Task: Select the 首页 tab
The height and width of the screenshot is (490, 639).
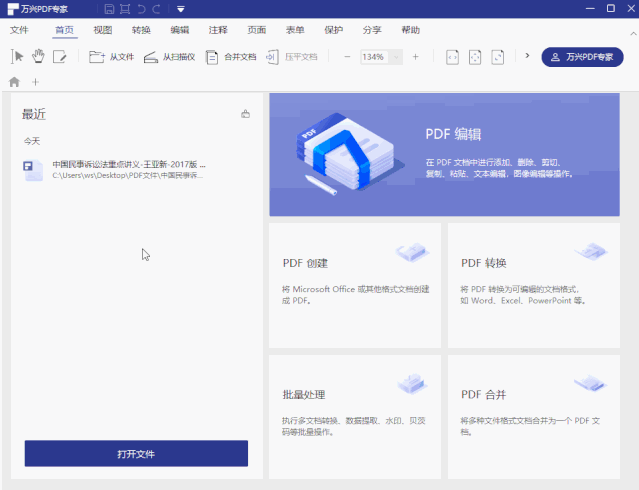Action: pyautogui.click(x=64, y=30)
